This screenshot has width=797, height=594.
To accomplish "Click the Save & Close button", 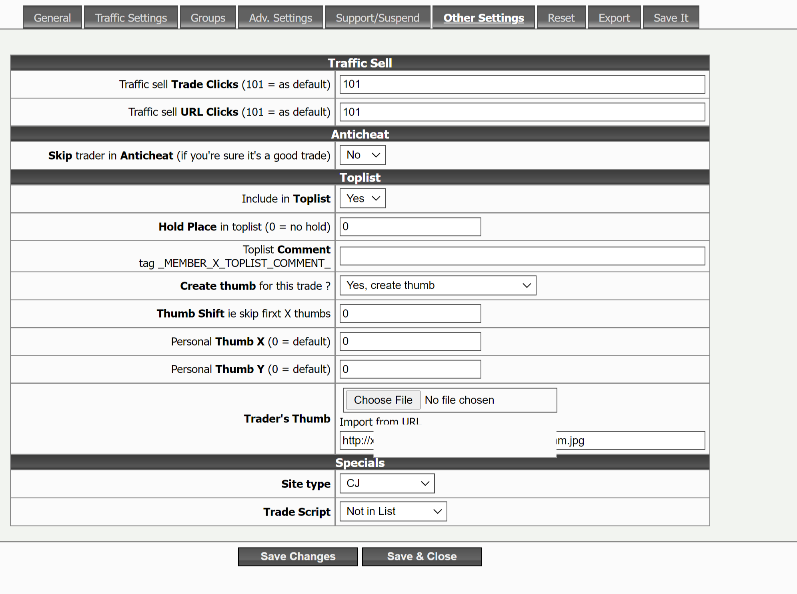I will pyautogui.click(x=422, y=556).
